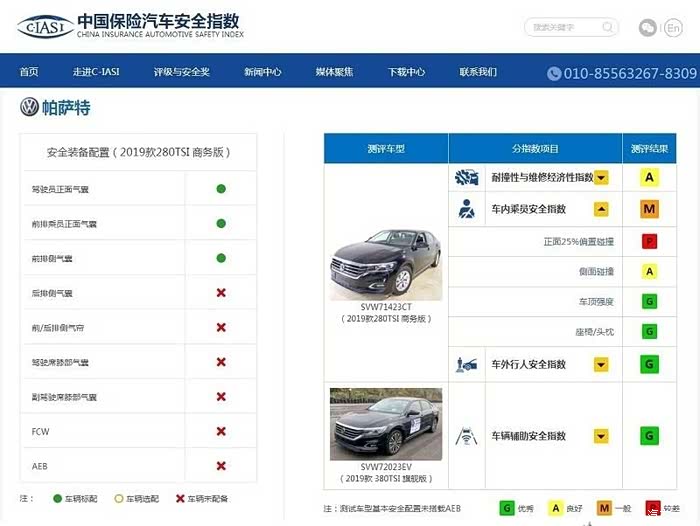
Task: Open the 新闻中心 menu item
Action: pos(262,72)
